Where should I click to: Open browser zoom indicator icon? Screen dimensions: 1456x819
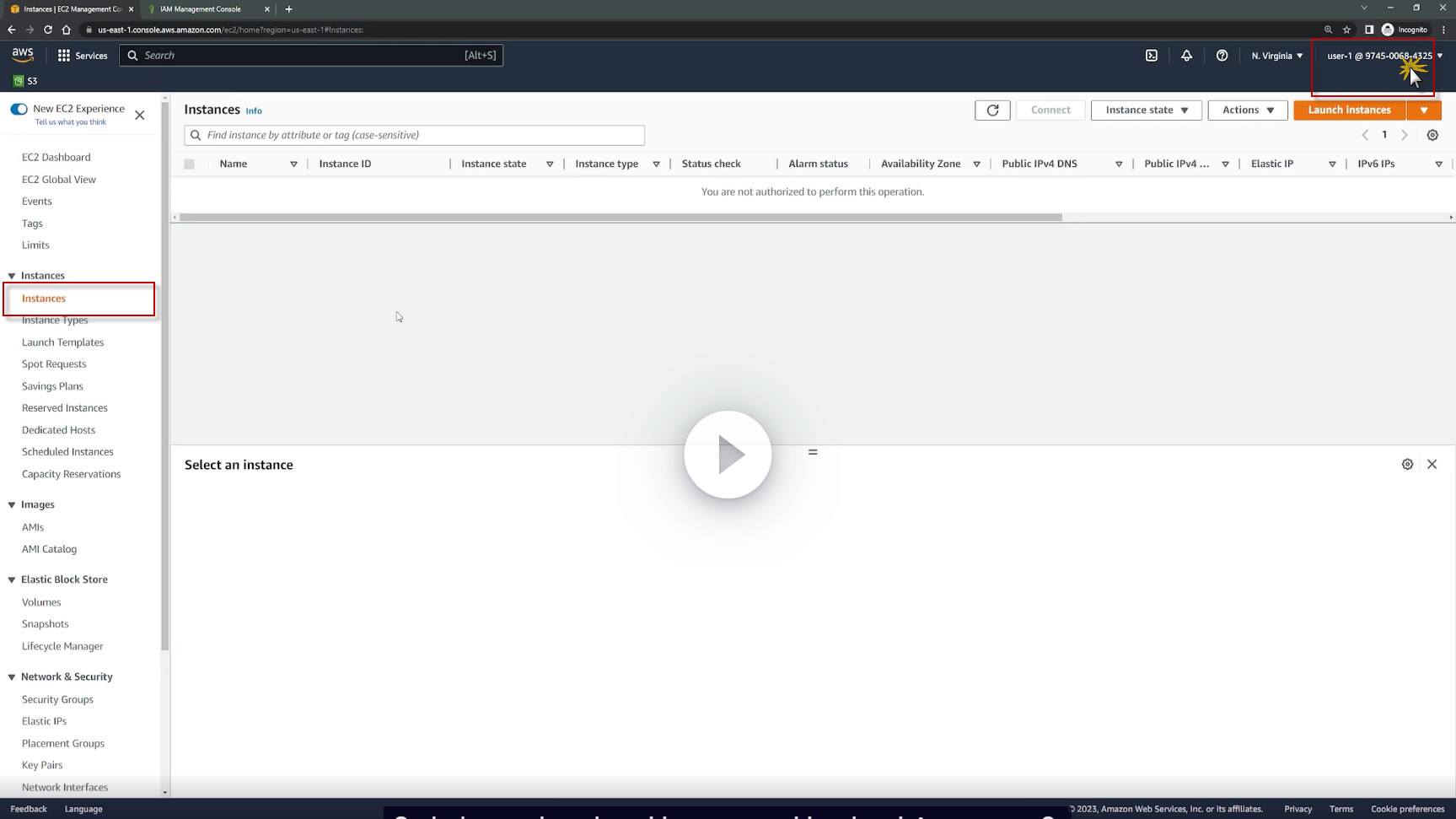1328,30
